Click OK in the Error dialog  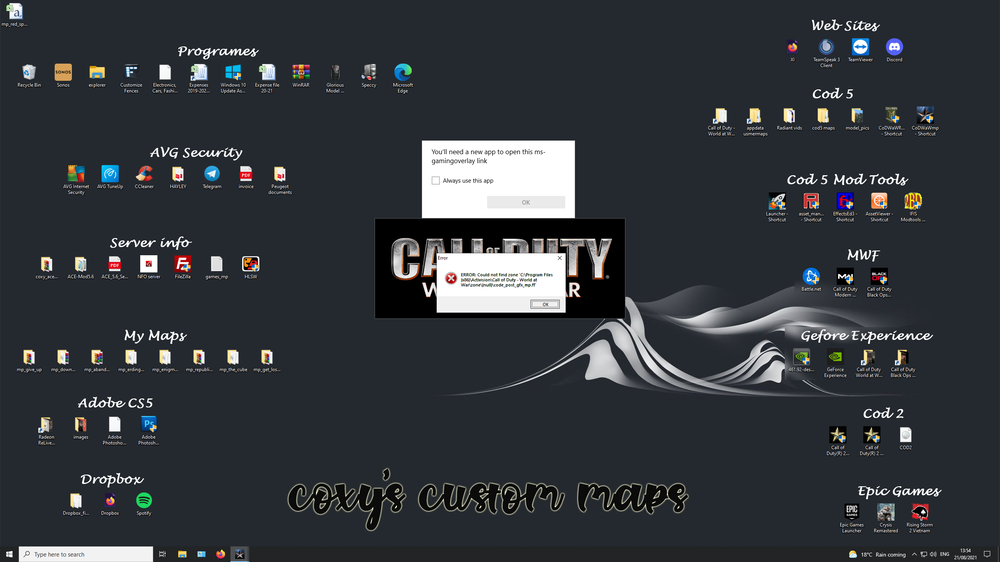(x=545, y=304)
